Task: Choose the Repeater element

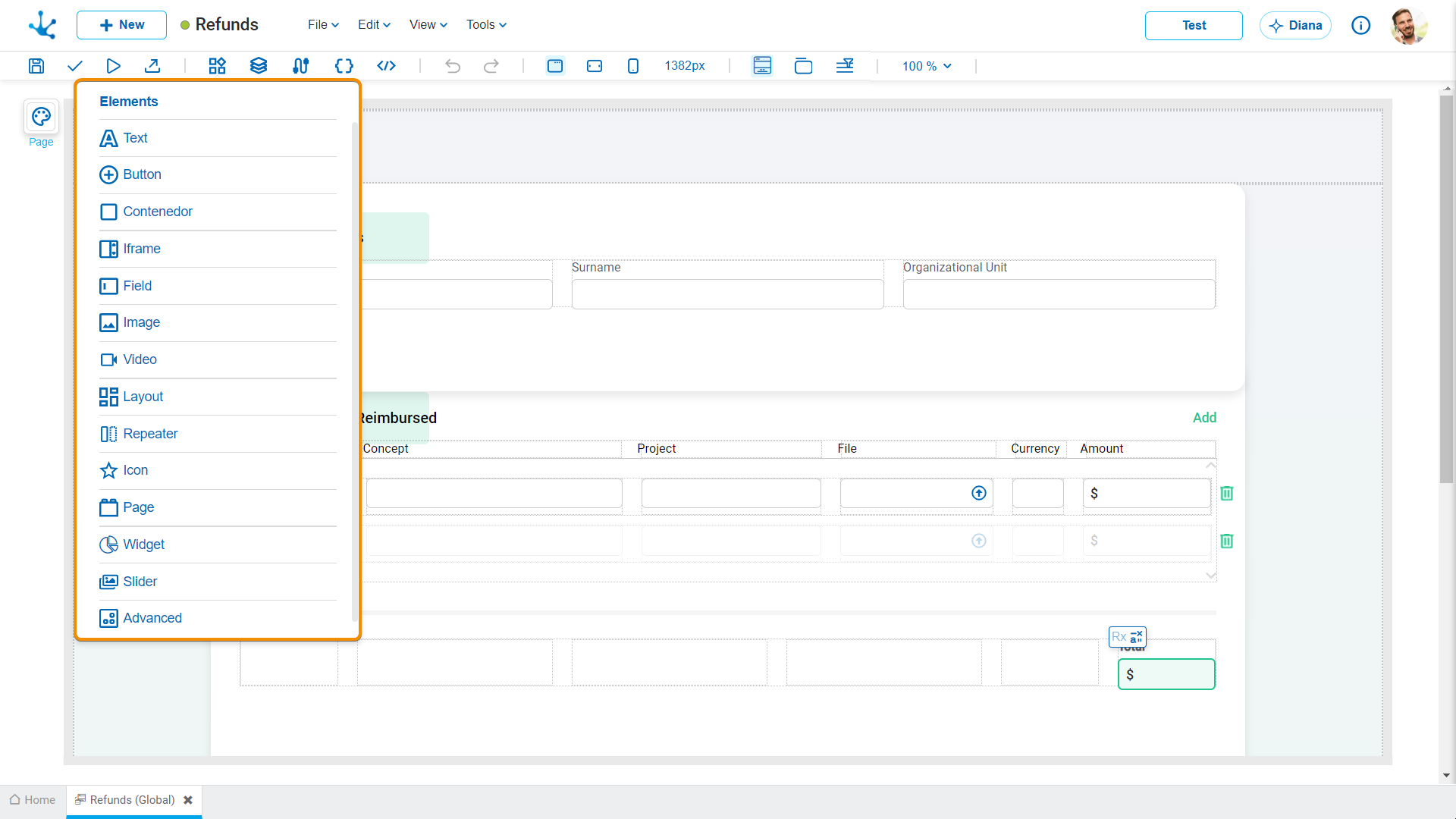Action: (218, 434)
